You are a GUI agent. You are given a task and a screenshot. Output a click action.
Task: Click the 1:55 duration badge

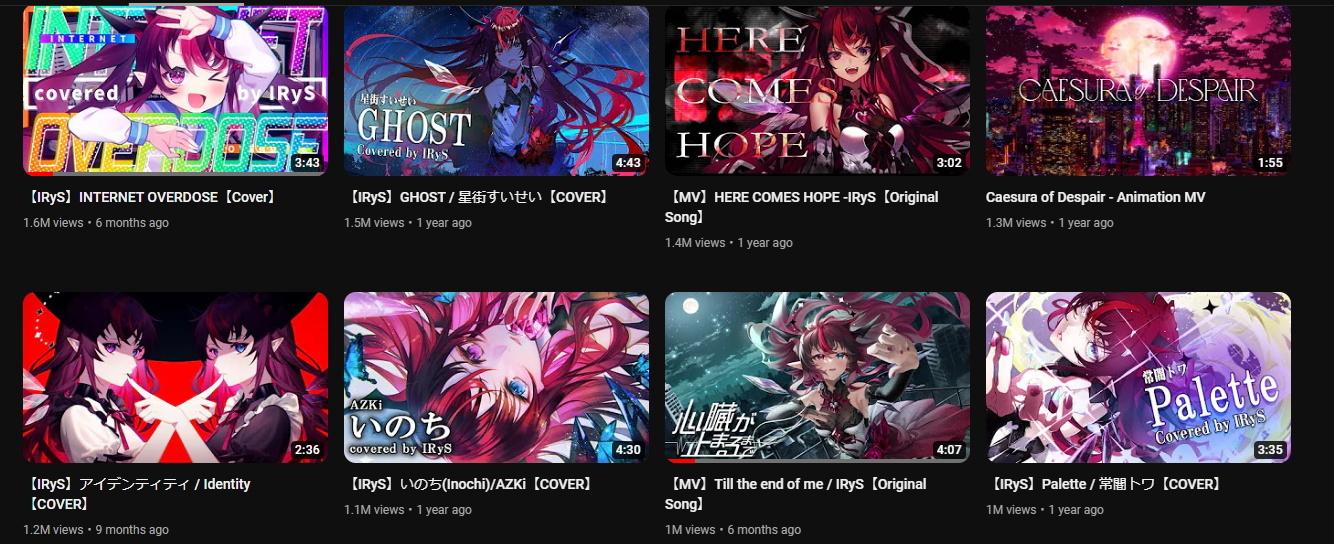click(1270, 162)
